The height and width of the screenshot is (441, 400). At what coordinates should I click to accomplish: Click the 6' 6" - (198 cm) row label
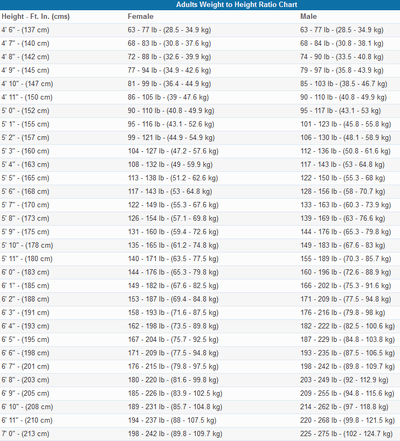pos(25,353)
